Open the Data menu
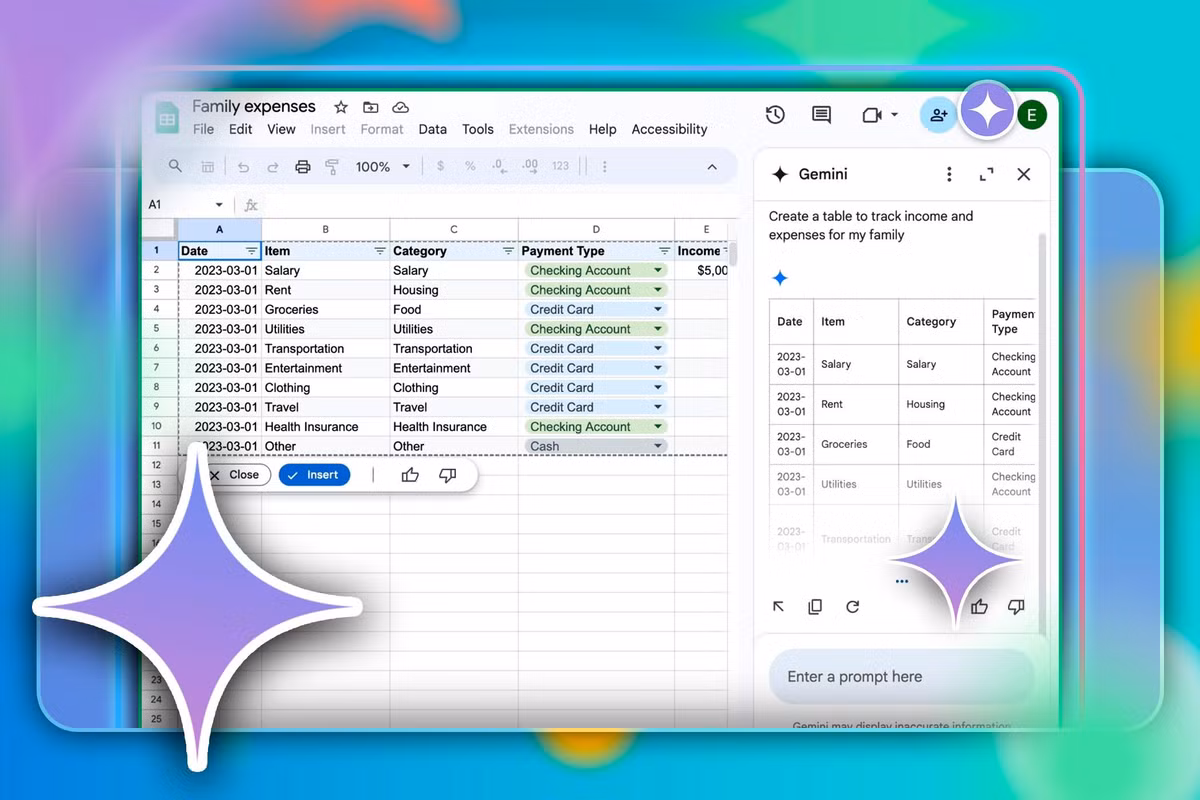Viewport: 1200px width, 800px height. (432, 129)
